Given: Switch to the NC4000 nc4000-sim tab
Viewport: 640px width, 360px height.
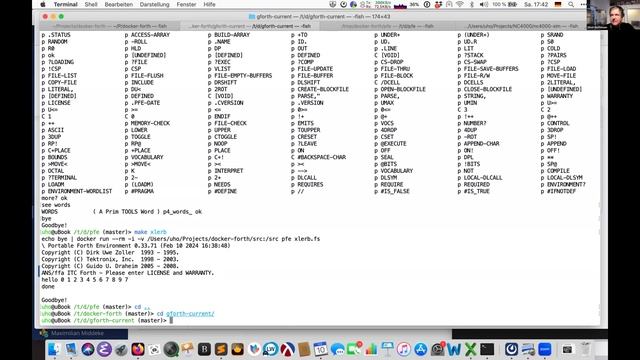Looking at the screenshot, I should click(x=522, y=26).
